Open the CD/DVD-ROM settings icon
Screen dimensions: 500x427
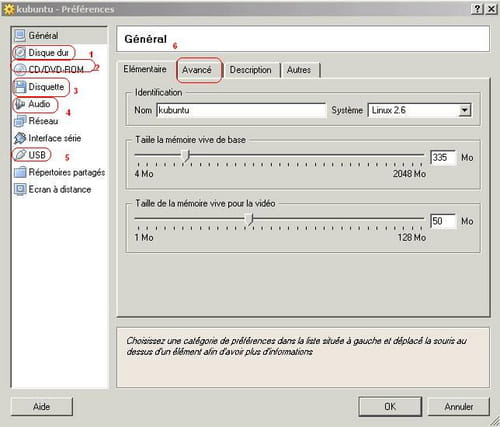[20, 70]
